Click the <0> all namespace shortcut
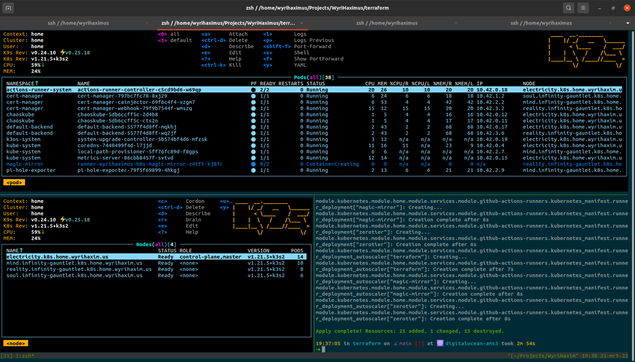 tap(168, 34)
